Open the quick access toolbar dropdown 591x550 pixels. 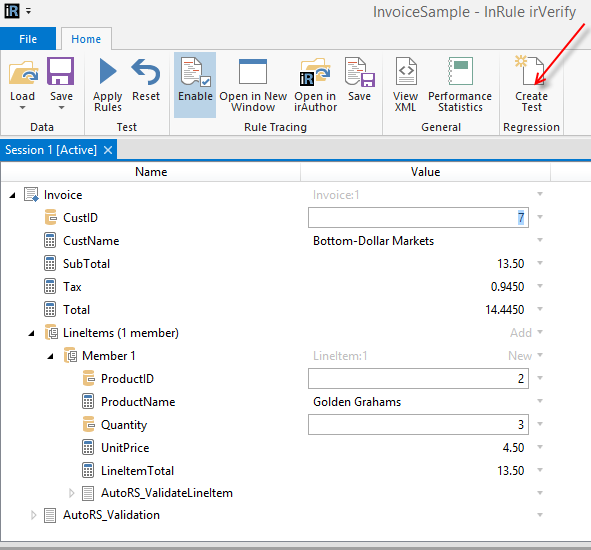28,11
